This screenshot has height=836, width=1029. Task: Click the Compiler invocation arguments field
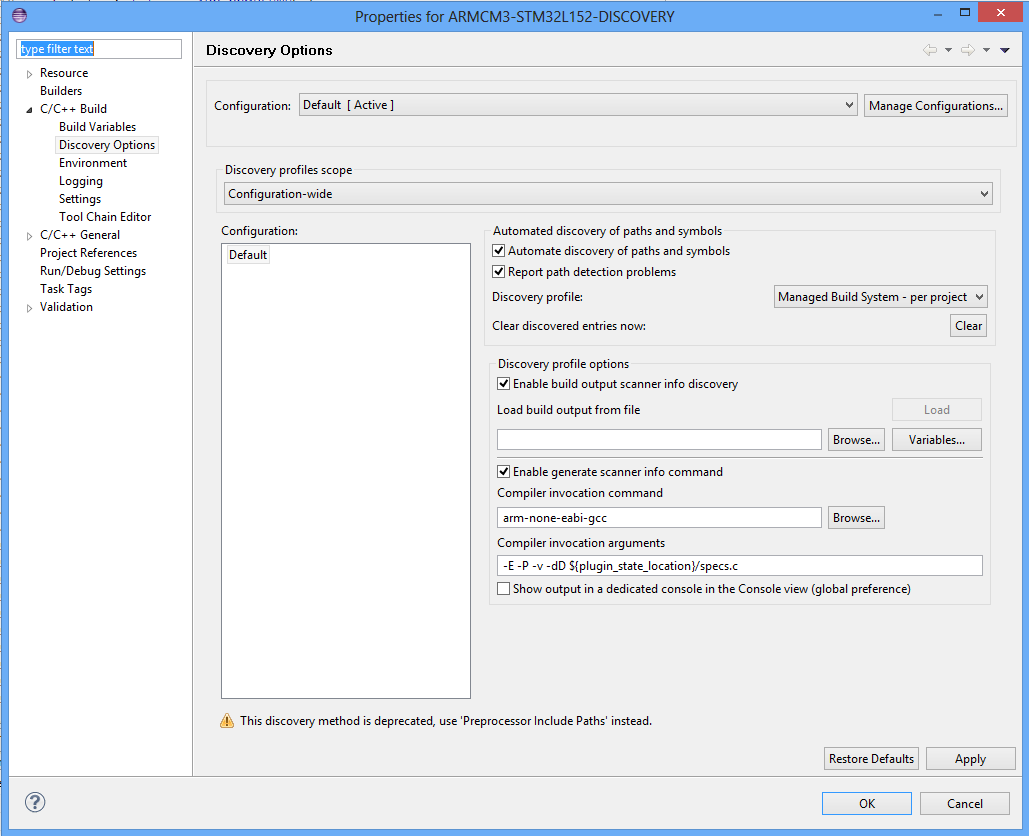click(740, 566)
